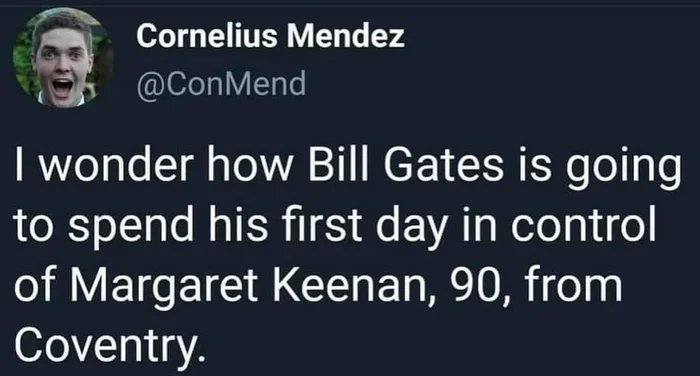
Task: Click the word "control" in the tweet
Action: [583, 224]
